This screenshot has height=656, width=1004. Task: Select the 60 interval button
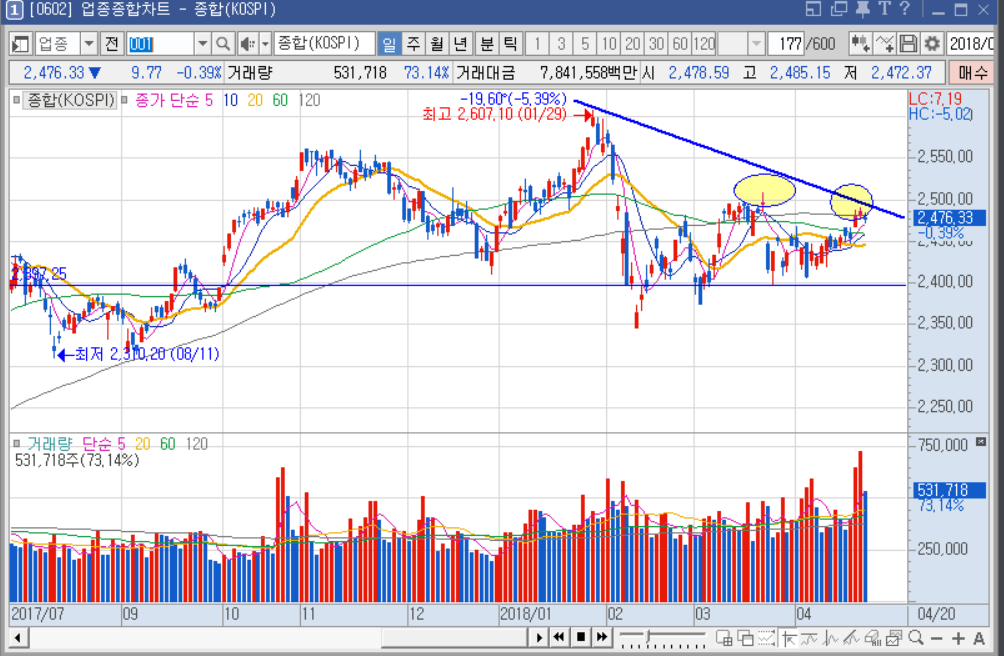click(680, 44)
